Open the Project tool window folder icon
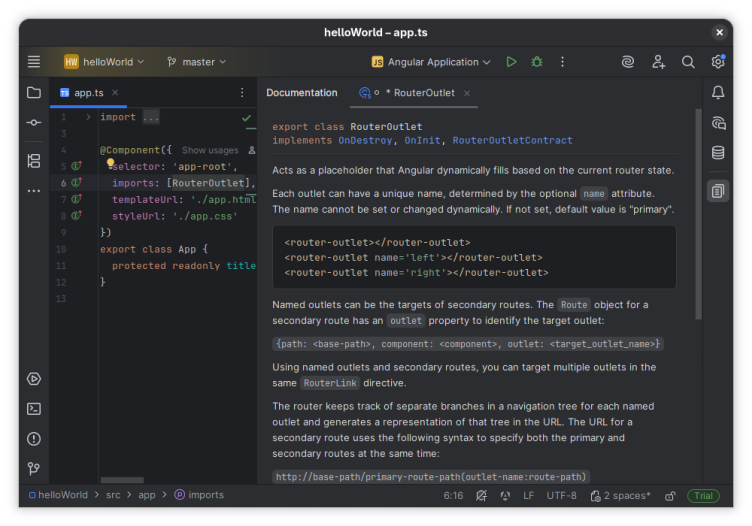The height and width of the screenshot is (526, 752). [x=34, y=93]
